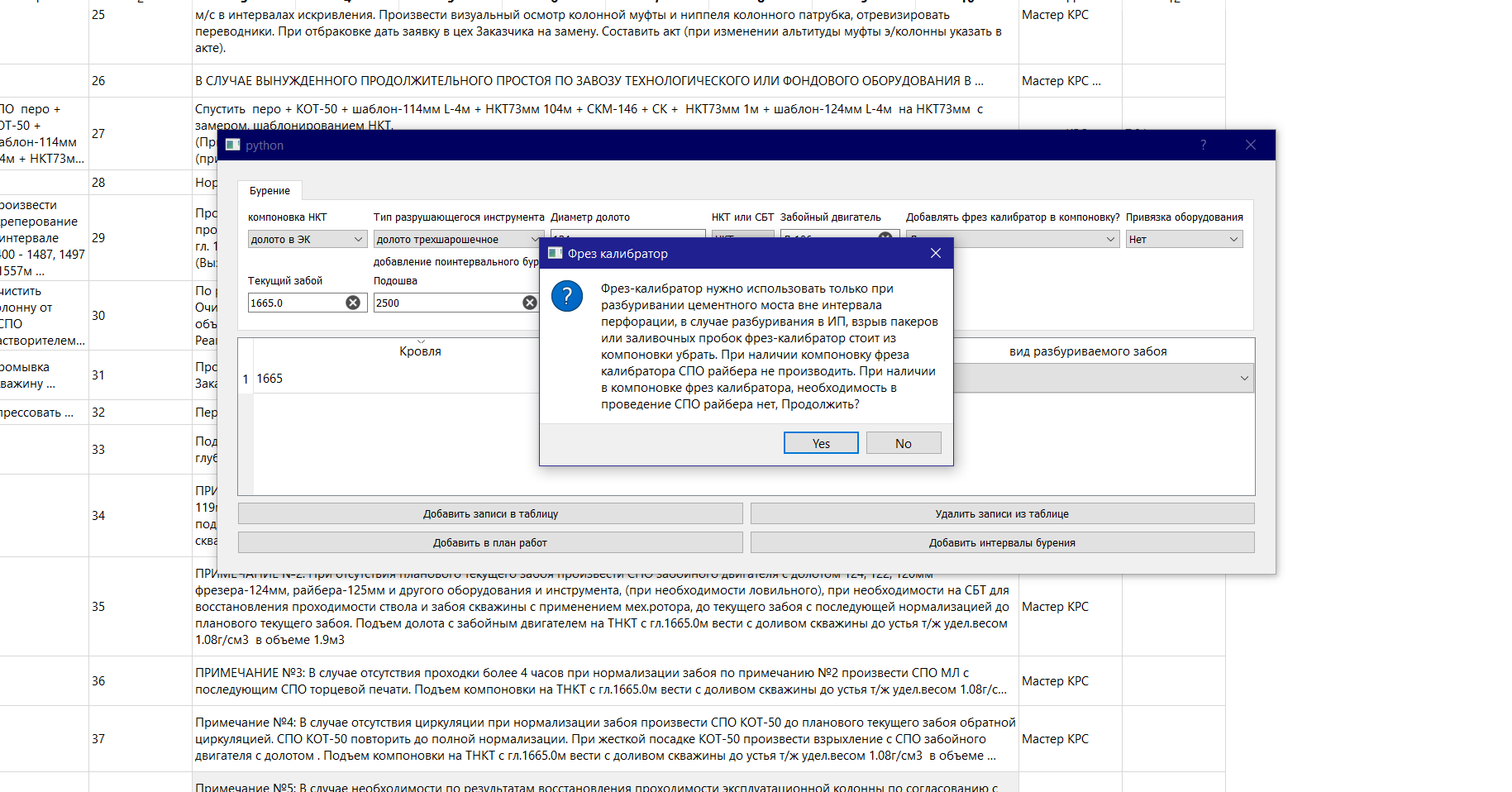This screenshot has height=792, width=1512.
Task: Close the Фрез калибратор message box
Action: coord(936,253)
